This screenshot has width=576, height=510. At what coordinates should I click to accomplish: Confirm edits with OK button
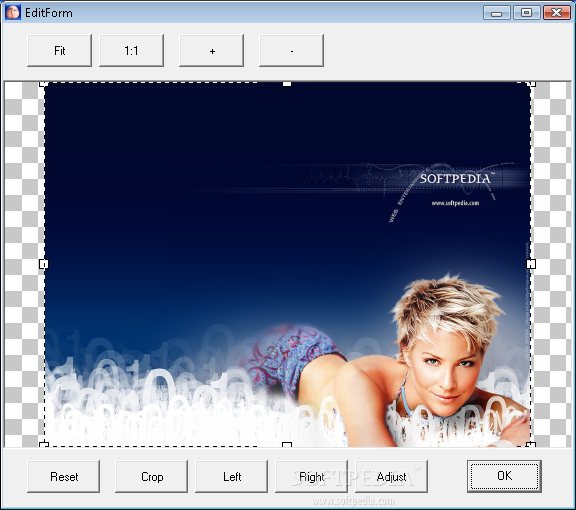click(x=504, y=476)
